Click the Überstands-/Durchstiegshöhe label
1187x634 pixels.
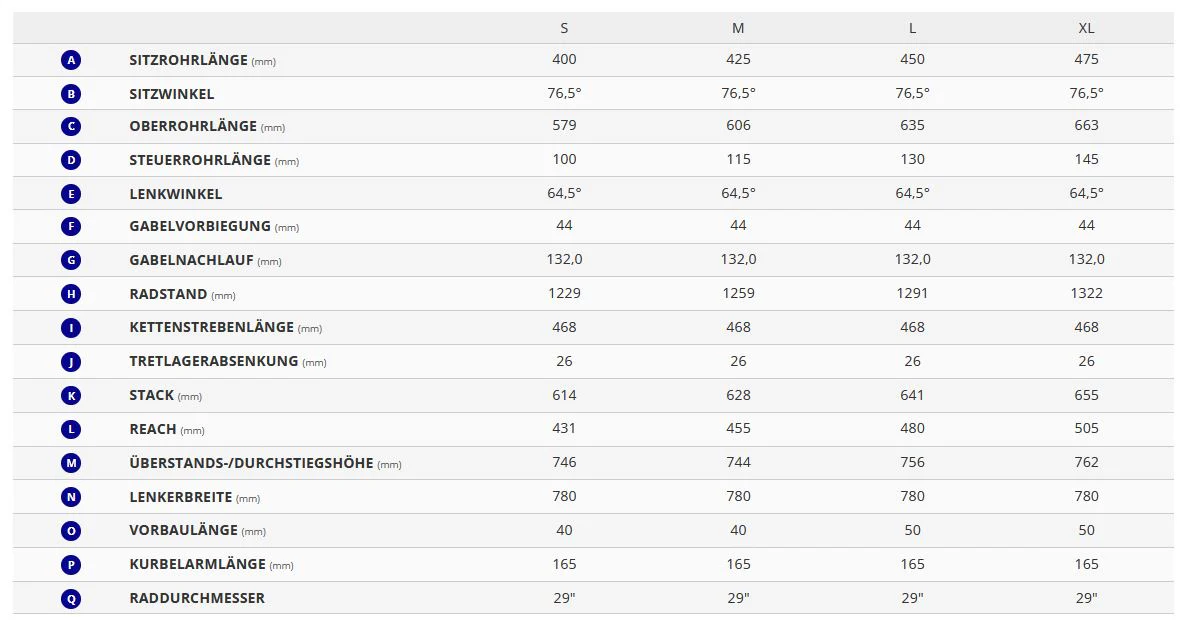point(251,463)
